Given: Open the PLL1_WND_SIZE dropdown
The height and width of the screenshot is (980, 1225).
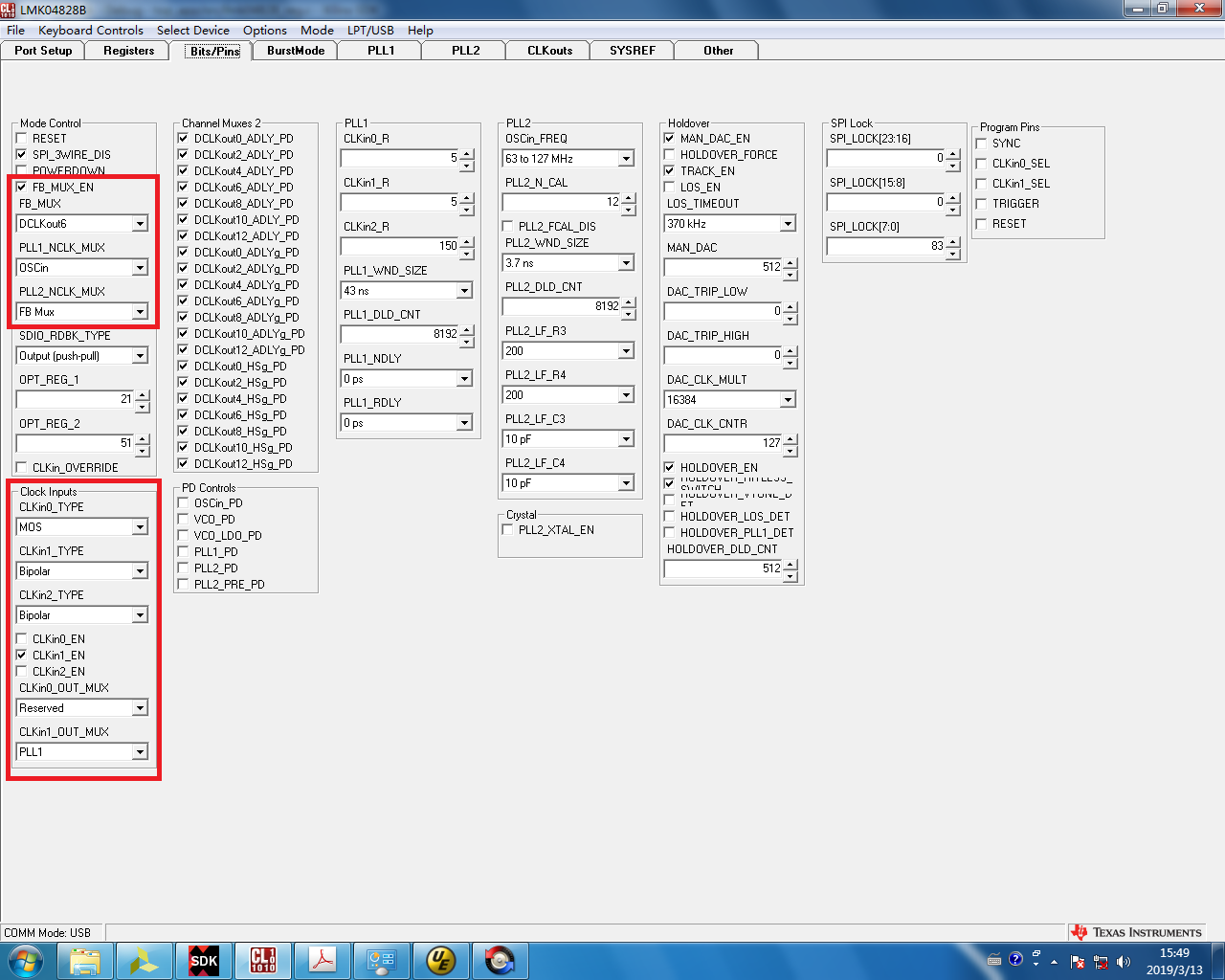Looking at the screenshot, I should (464, 291).
